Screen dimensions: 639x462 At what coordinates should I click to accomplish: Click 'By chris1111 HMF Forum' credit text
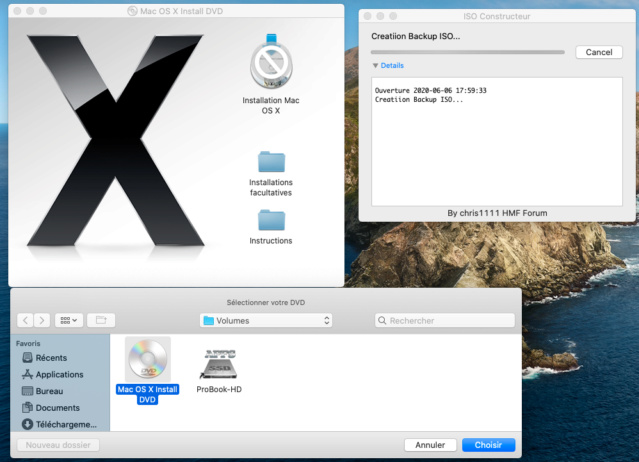coord(497,213)
